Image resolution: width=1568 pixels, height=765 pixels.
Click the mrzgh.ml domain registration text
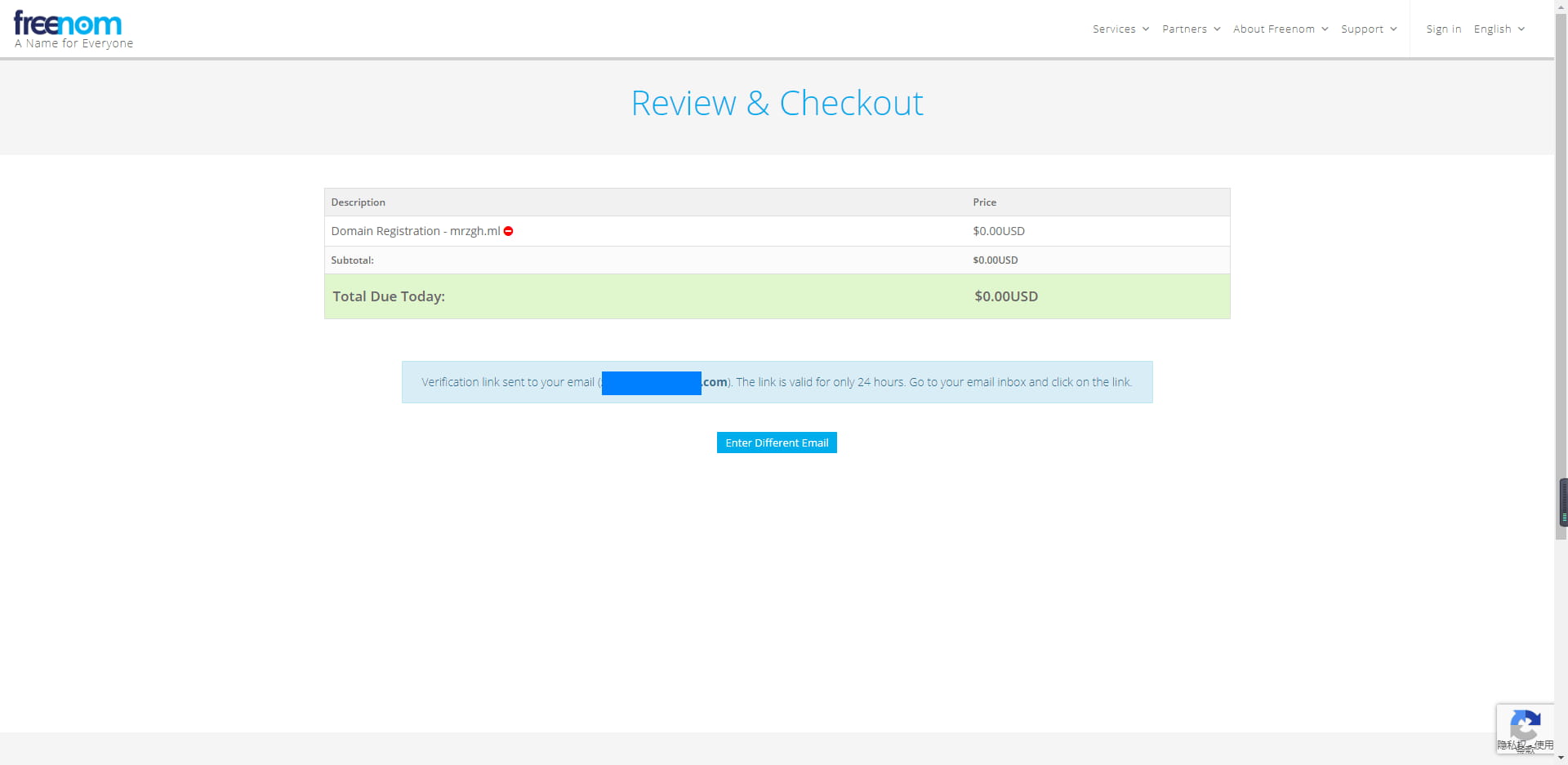pyautogui.click(x=415, y=232)
